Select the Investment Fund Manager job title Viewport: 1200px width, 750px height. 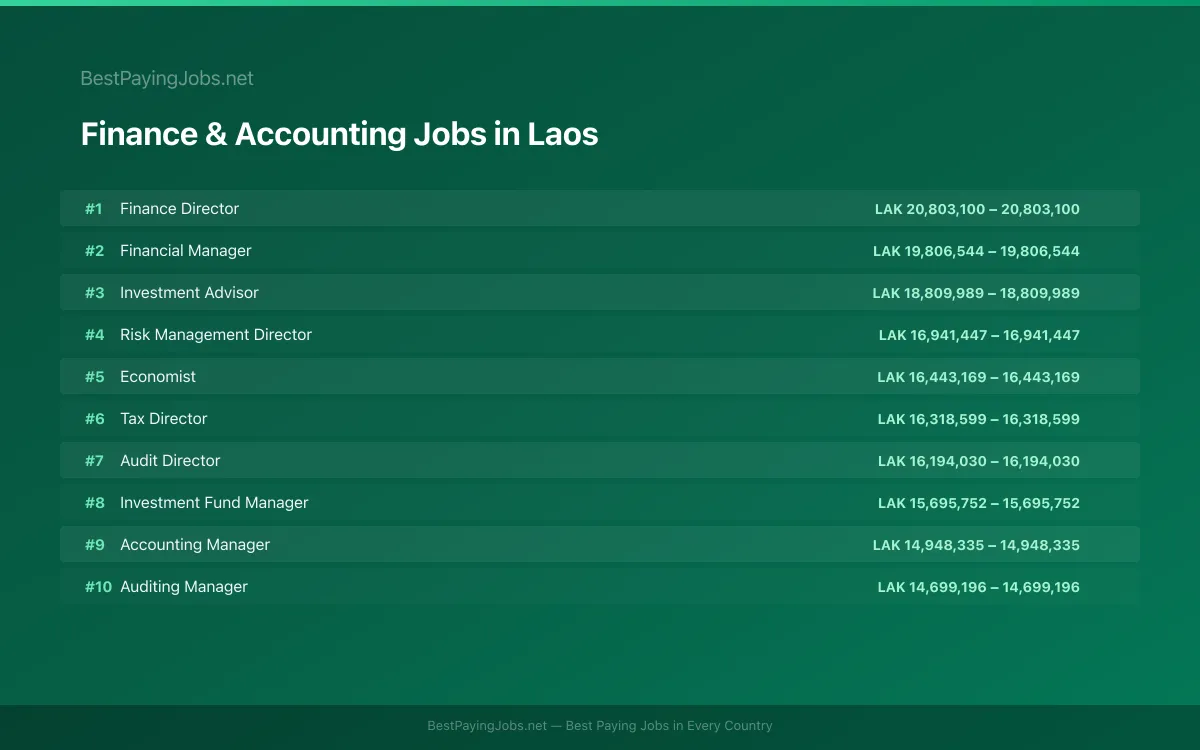pos(214,503)
